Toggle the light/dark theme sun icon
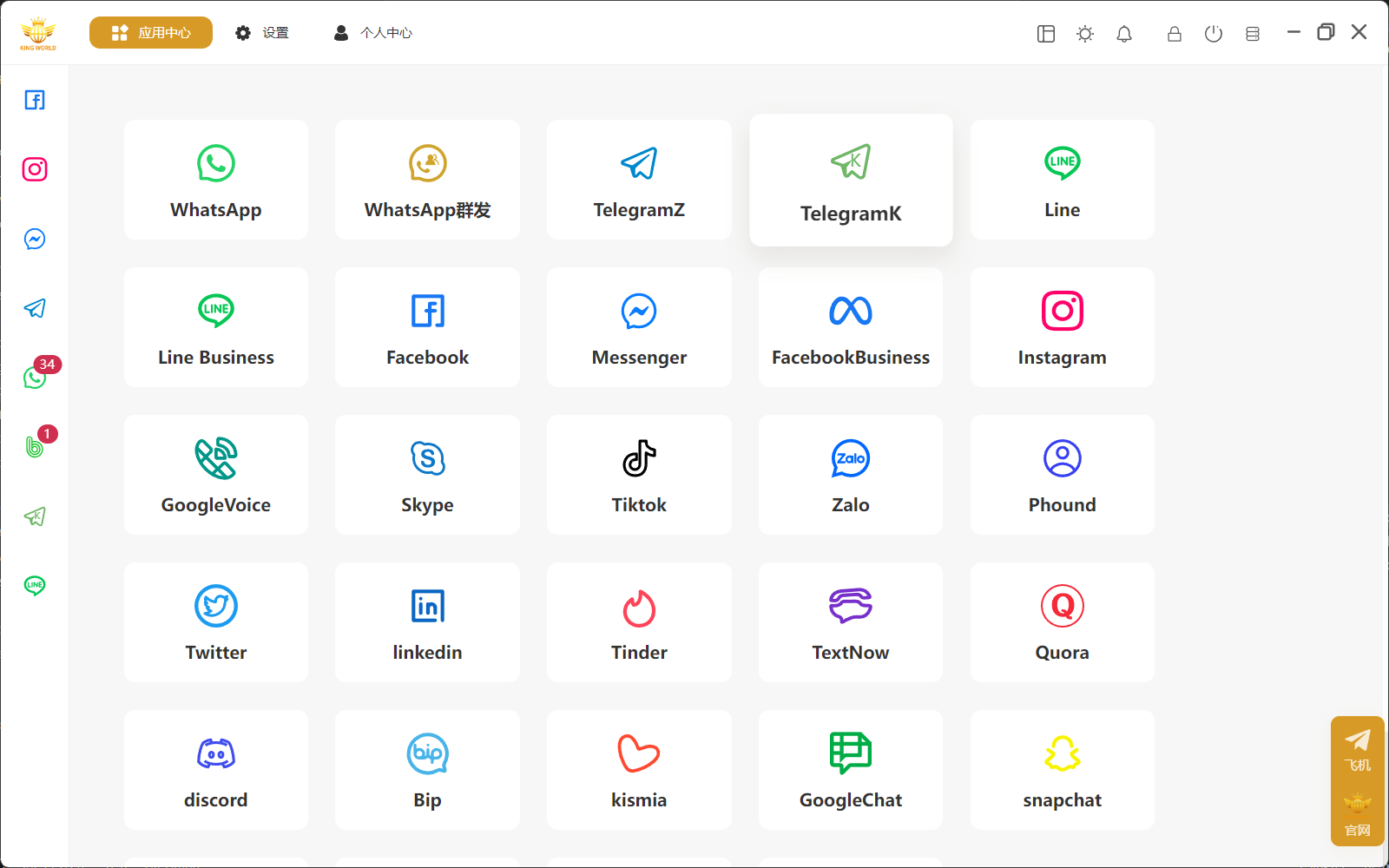Screen dimensions: 1389x868 coord(1085,34)
